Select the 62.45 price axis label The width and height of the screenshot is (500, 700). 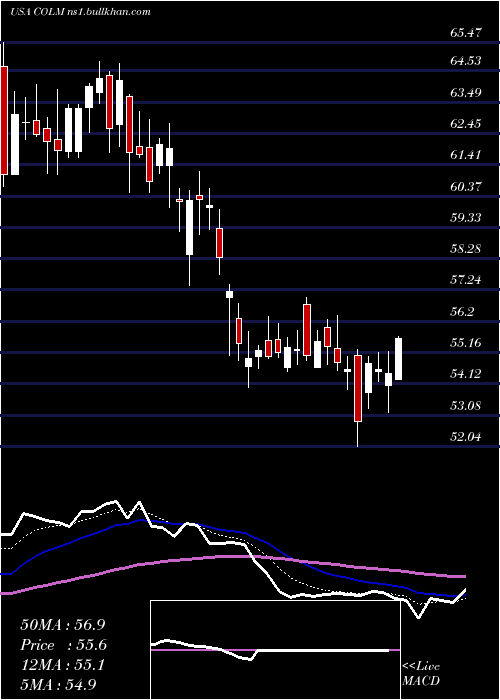tap(466, 123)
